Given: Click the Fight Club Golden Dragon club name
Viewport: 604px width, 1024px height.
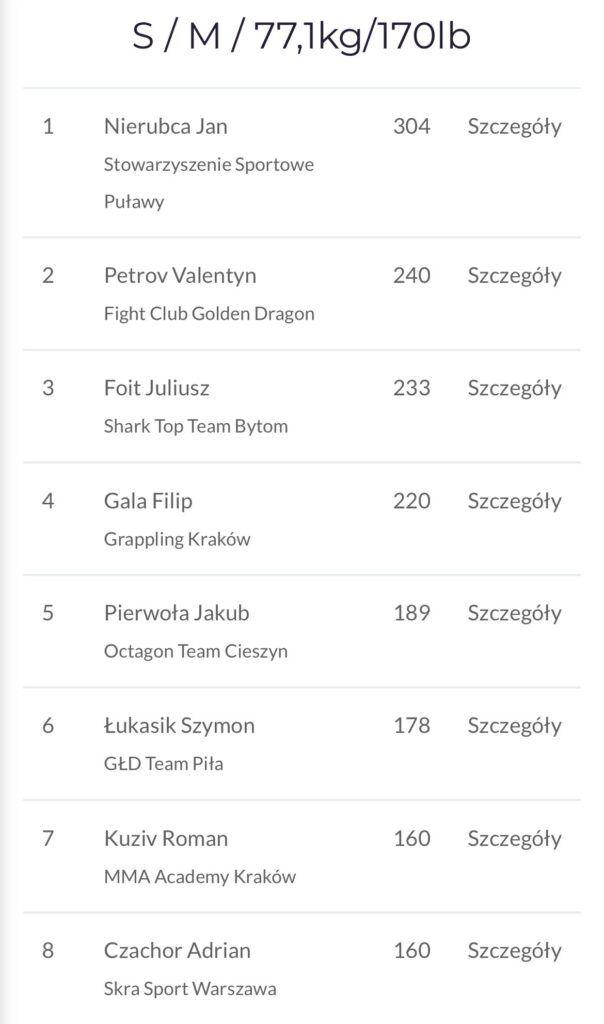Looking at the screenshot, I should point(209,314).
